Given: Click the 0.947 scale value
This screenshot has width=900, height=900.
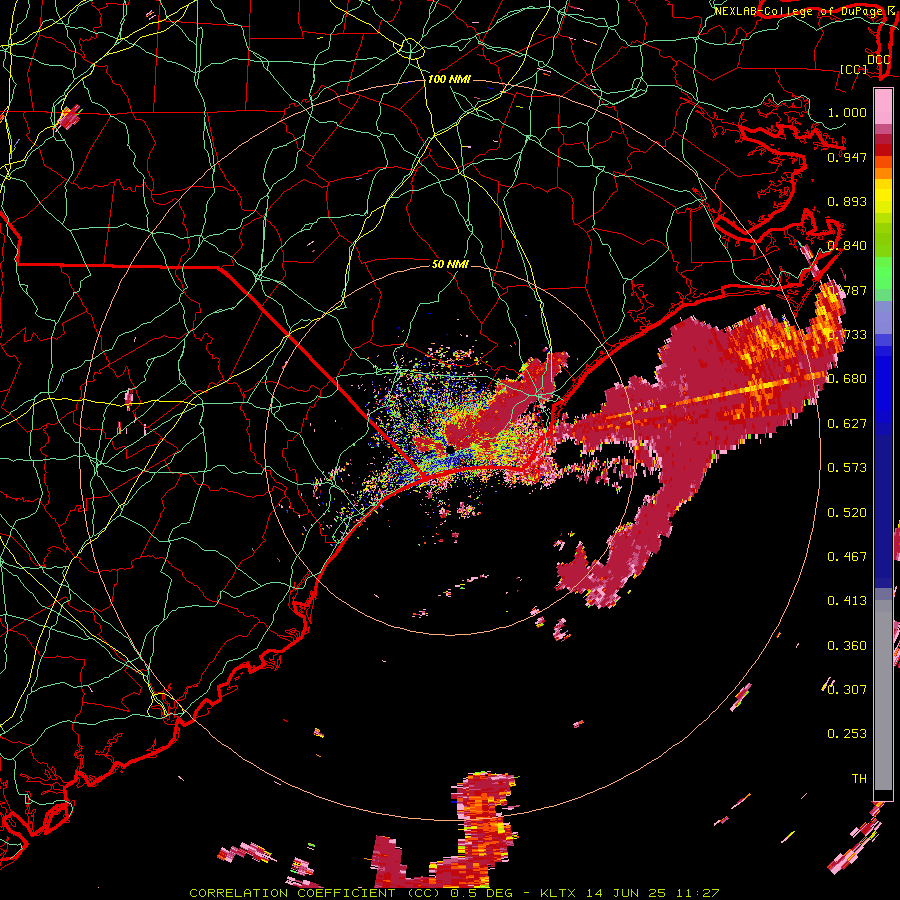Looking at the screenshot, I should coord(847,157).
